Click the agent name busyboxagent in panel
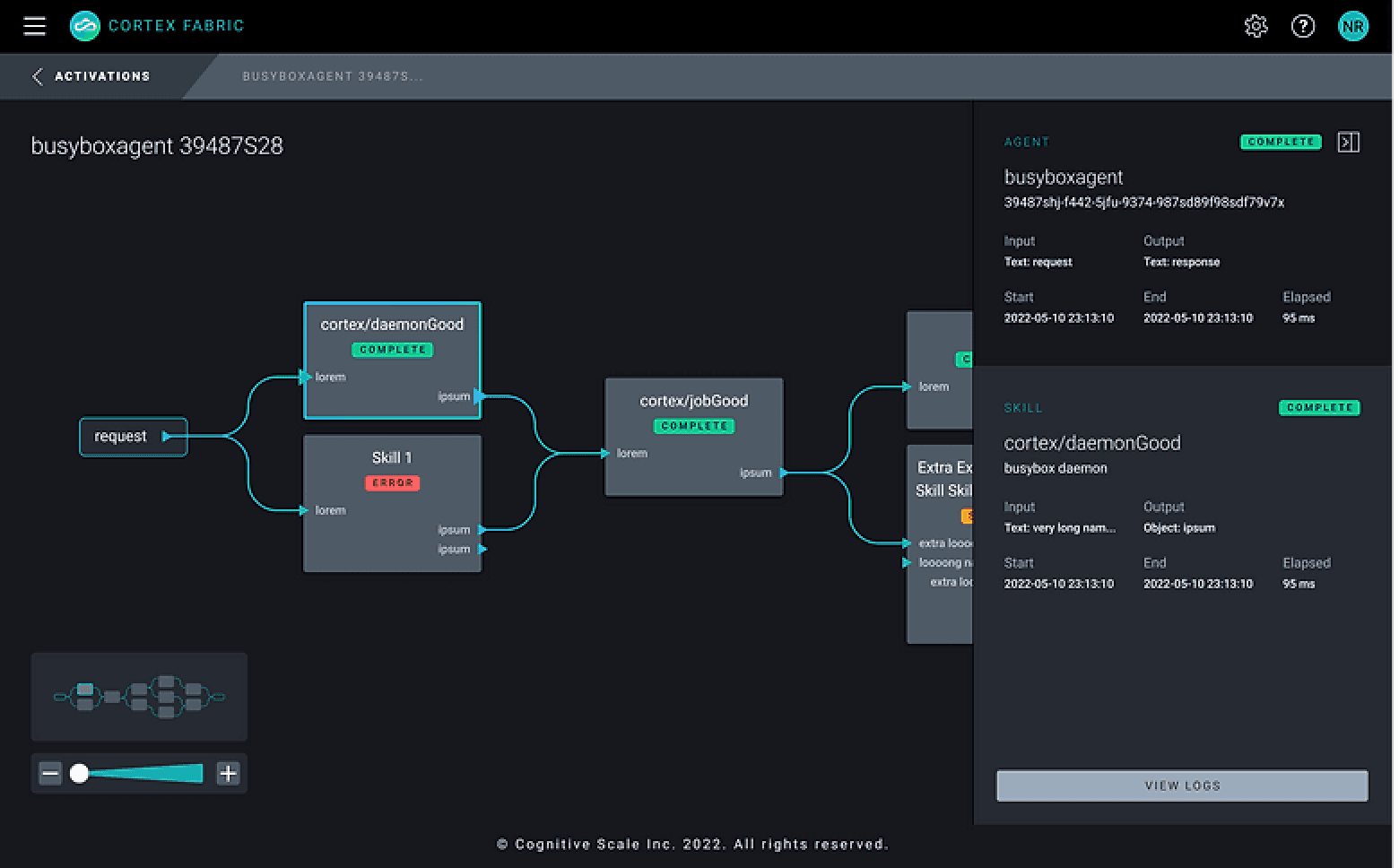Image resolution: width=1399 pixels, height=868 pixels. tap(1064, 178)
